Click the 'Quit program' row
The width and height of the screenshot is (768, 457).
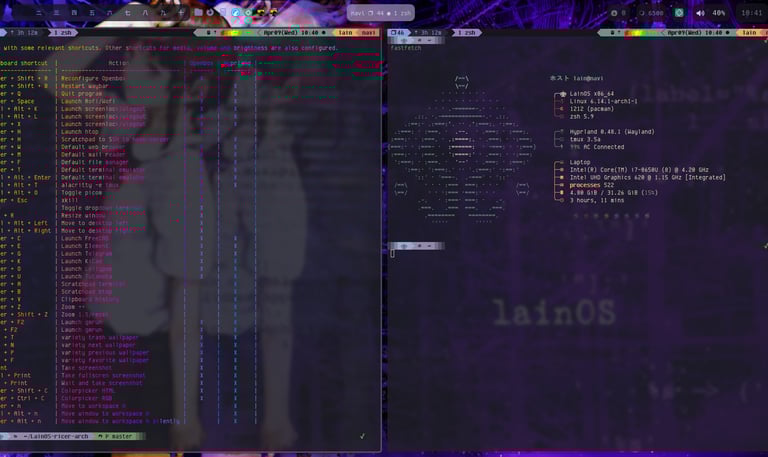pos(82,94)
